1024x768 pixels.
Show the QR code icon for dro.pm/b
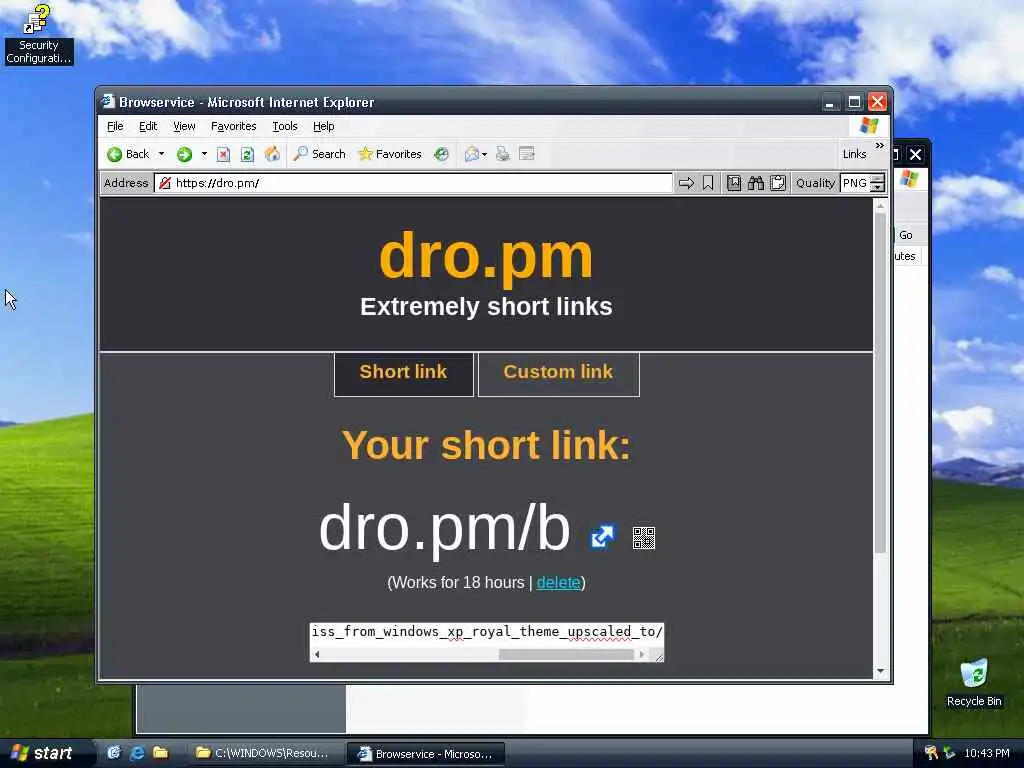644,537
